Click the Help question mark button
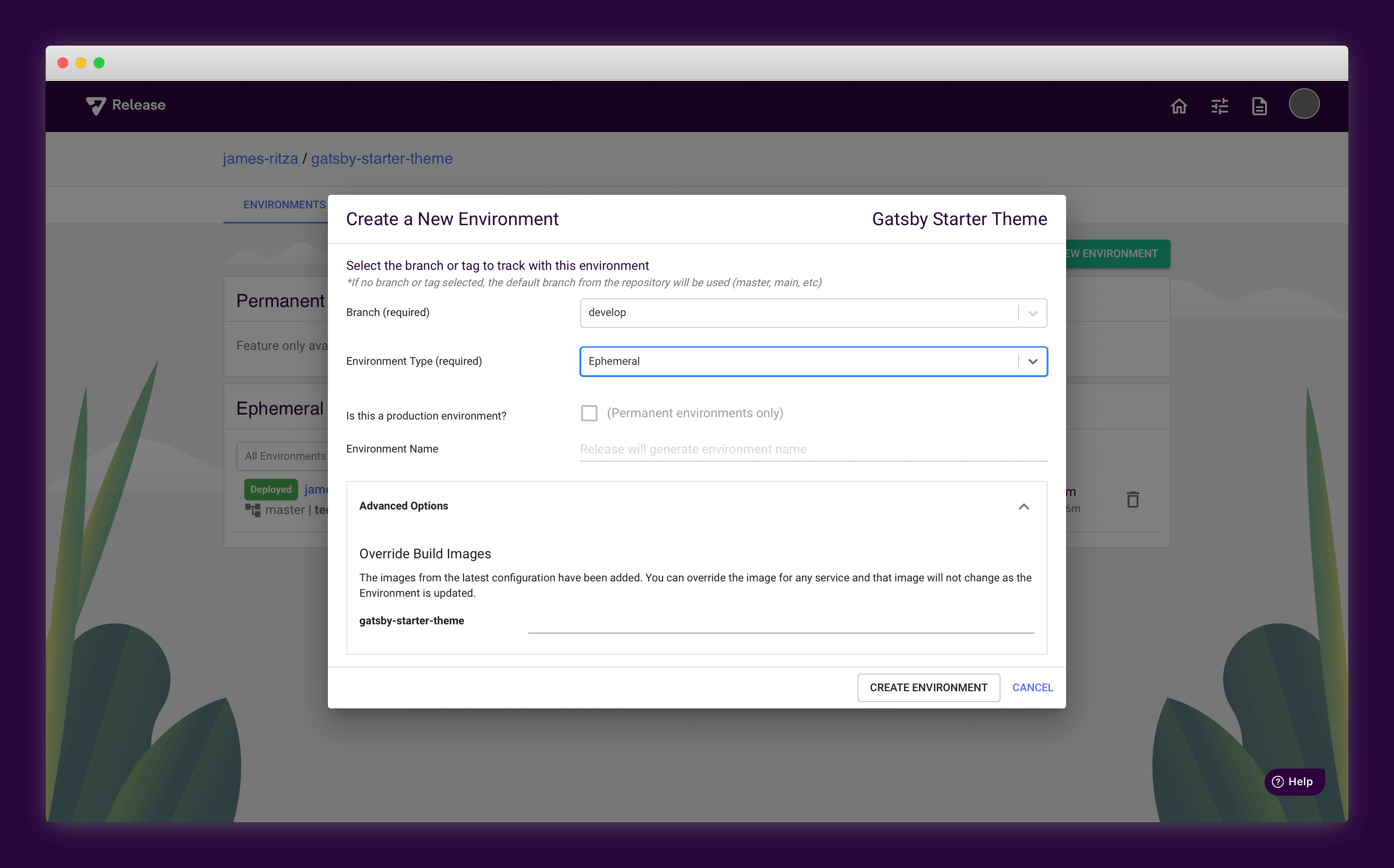This screenshot has width=1394, height=868. click(x=1294, y=781)
